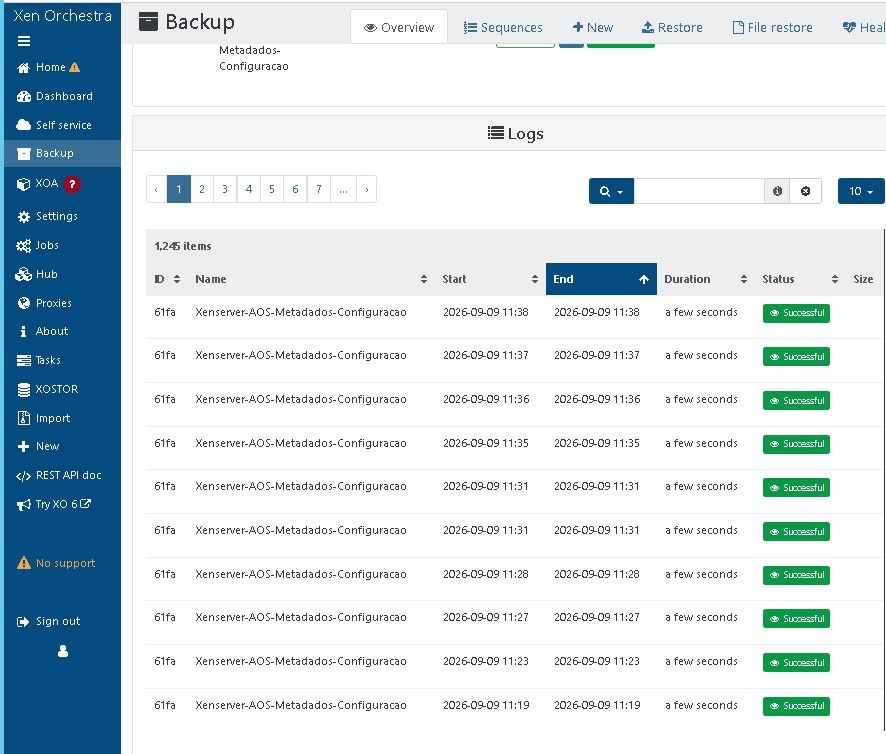The width and height of the screenshot is (886, 754).
Task: Toggle End column sort direction
Action: pos(601,279)
